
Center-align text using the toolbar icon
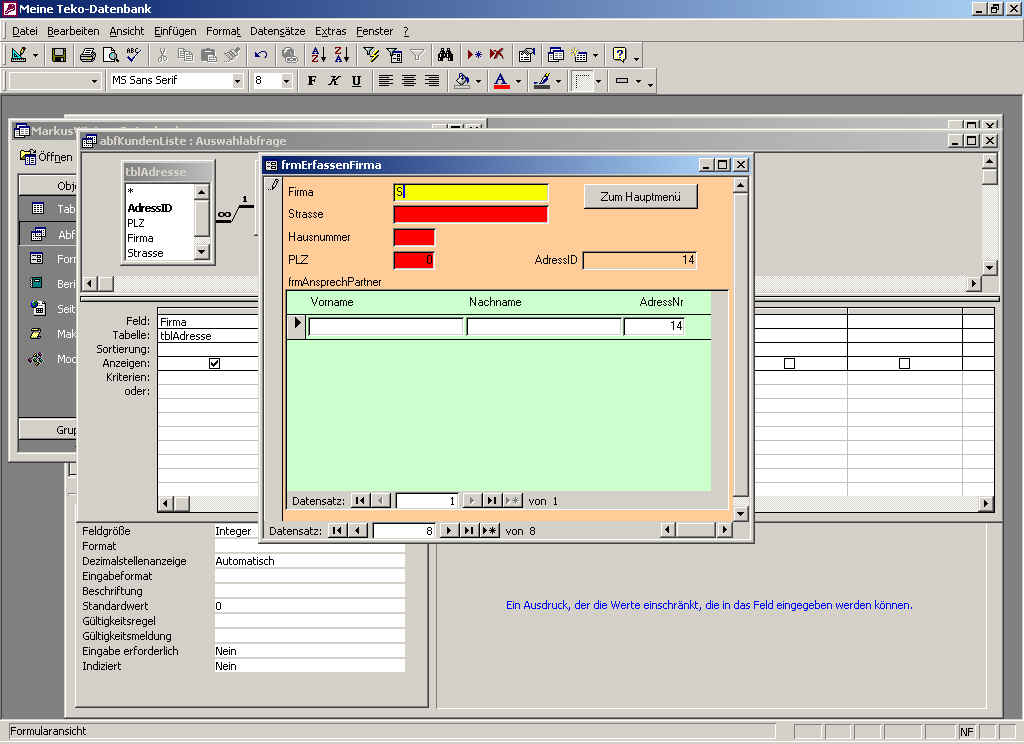point(409,81)
